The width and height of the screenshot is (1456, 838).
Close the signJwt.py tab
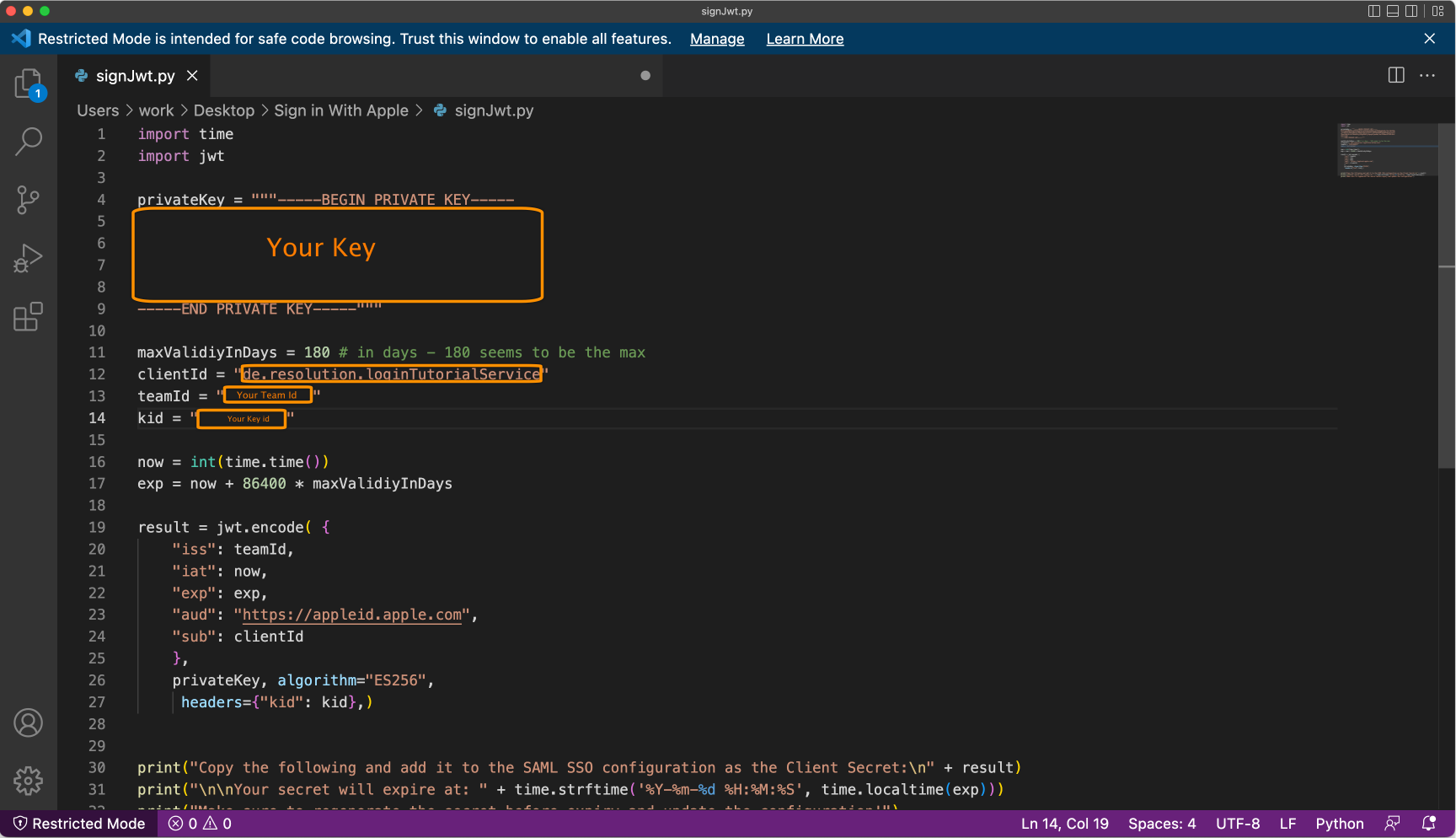(x=192, y=76)
